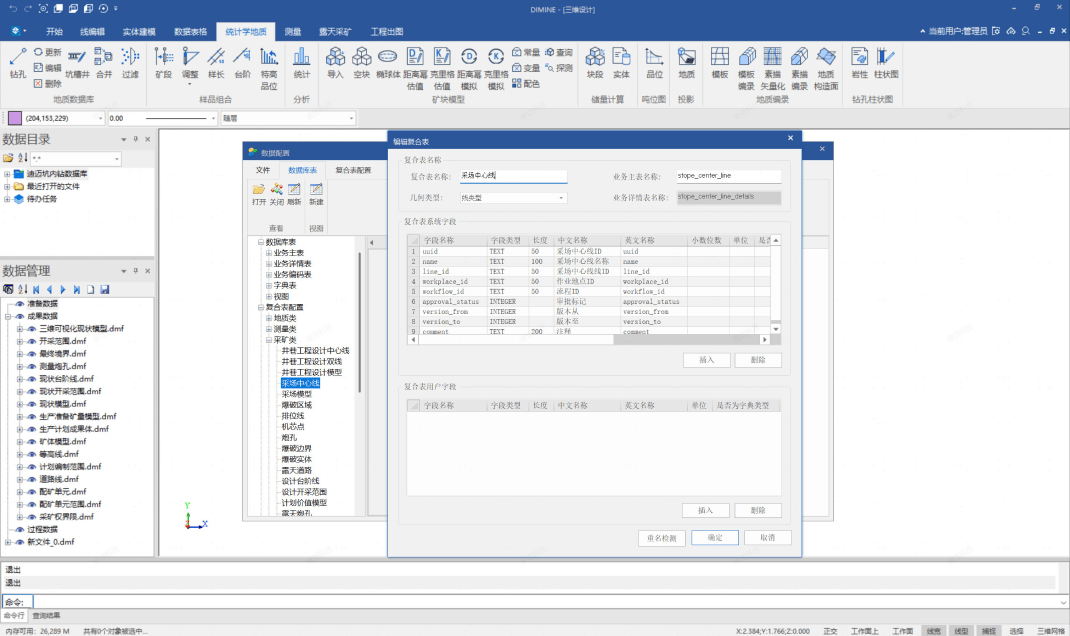Toggle visibility of 等高线.dmf

(31, 454)
